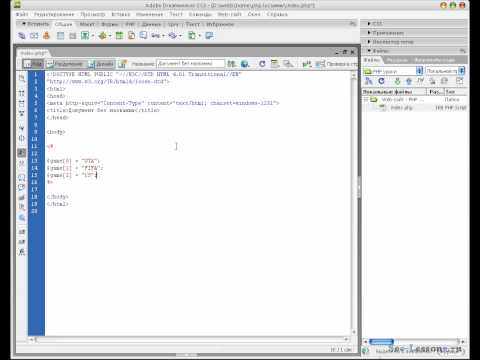Format Source Code icon in coding toolbar
The image size is (480, 360).
tap(22, 252)
